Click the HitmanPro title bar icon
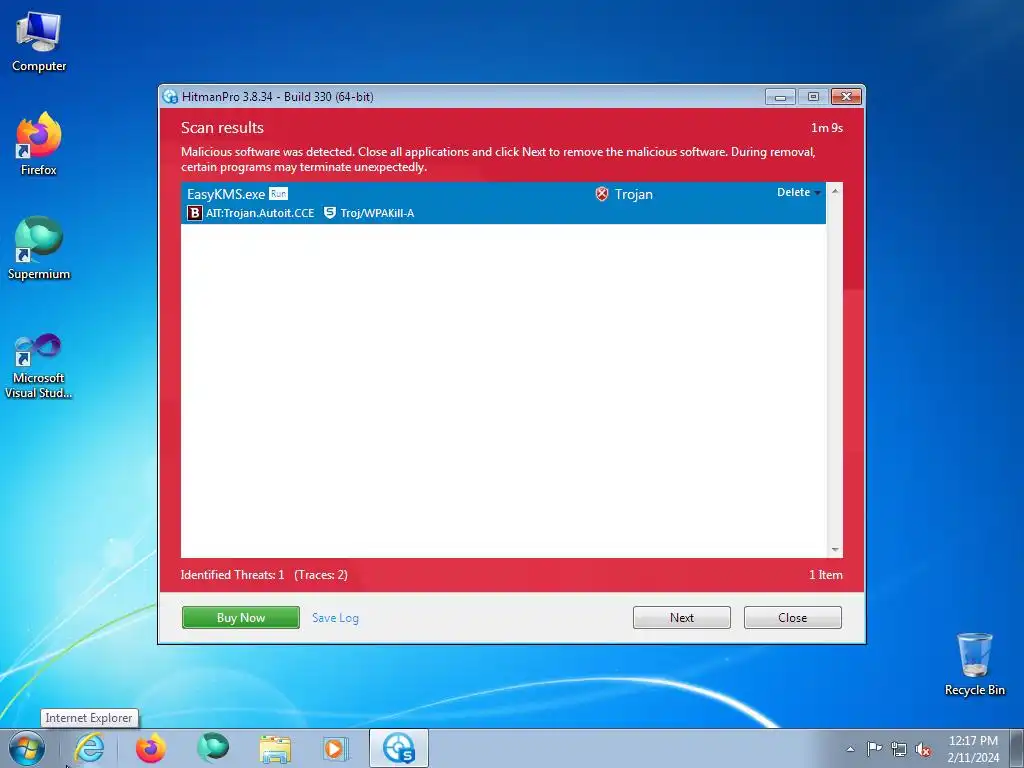The width and height of the screenshot is (1024, 768). click(x=170, y=97)
